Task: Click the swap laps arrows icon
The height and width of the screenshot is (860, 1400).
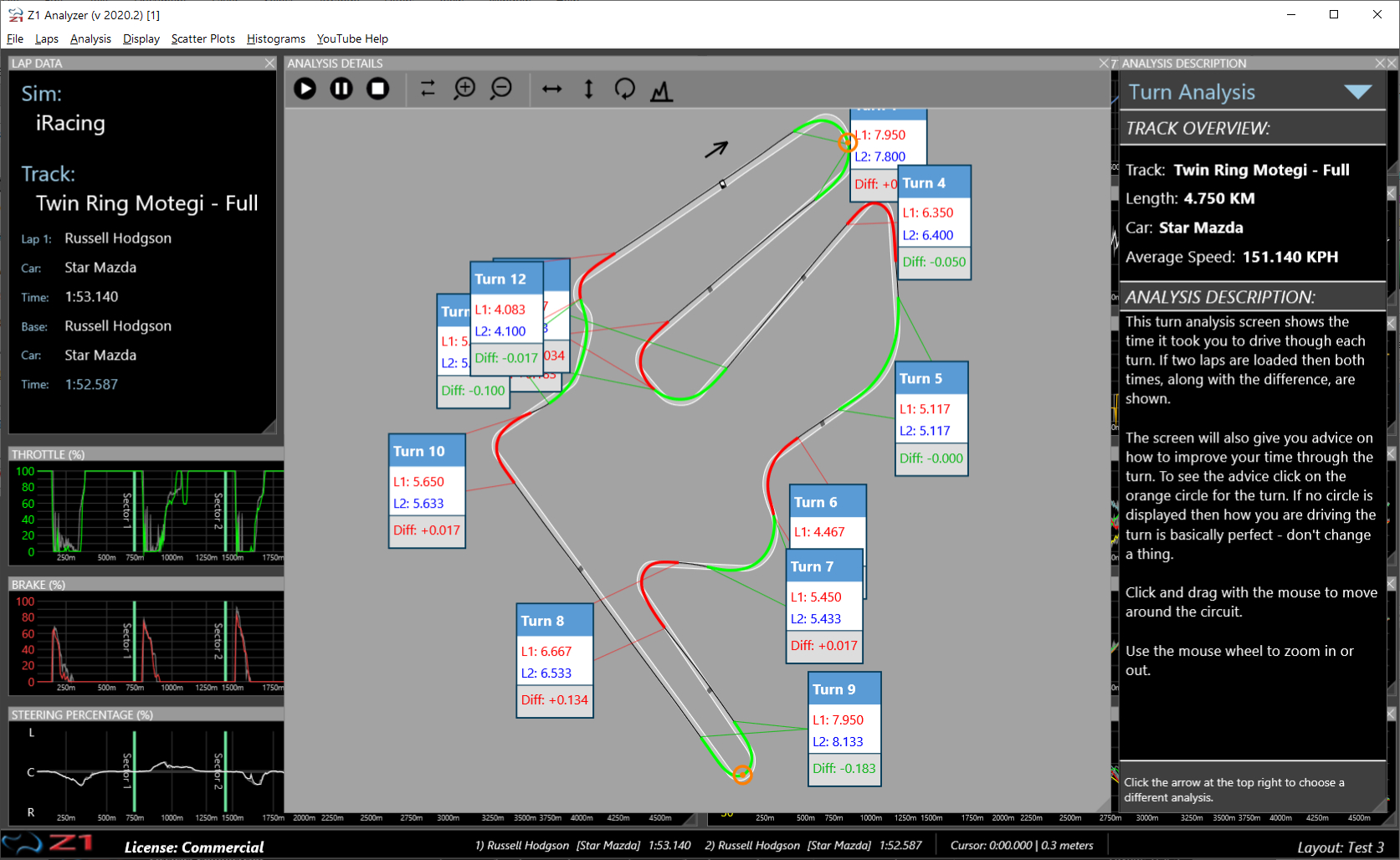Action: (428, 89)
